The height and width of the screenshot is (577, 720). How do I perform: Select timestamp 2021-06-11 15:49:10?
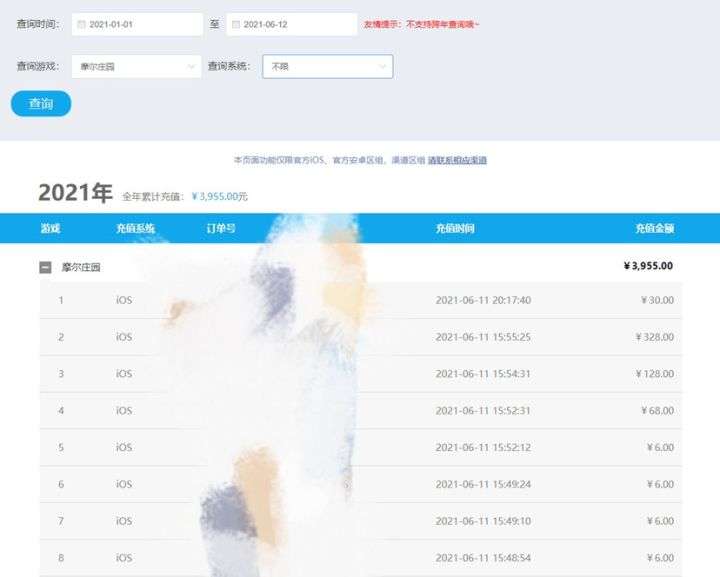click(483, 521)
